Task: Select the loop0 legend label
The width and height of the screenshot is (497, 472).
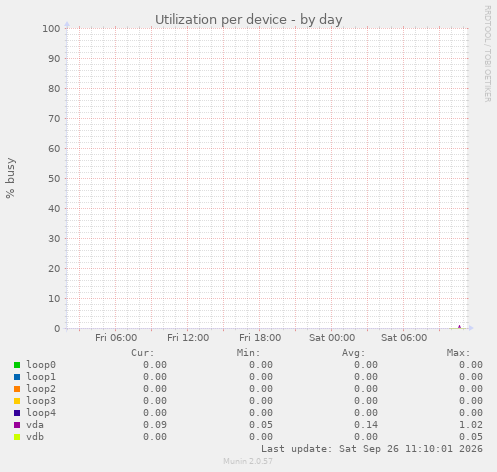Action: tap(41, 365)
